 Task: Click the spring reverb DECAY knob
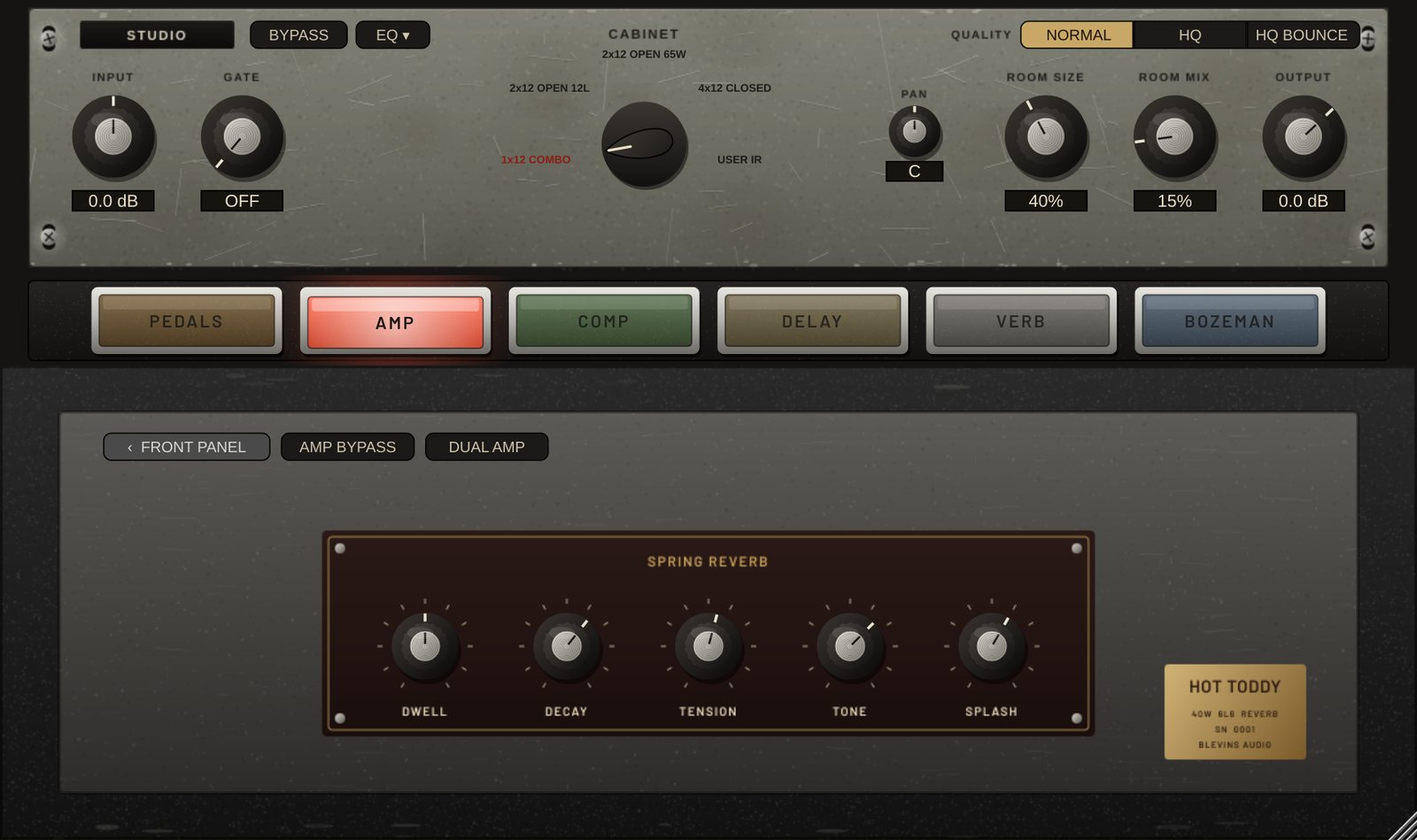[567, 646]
